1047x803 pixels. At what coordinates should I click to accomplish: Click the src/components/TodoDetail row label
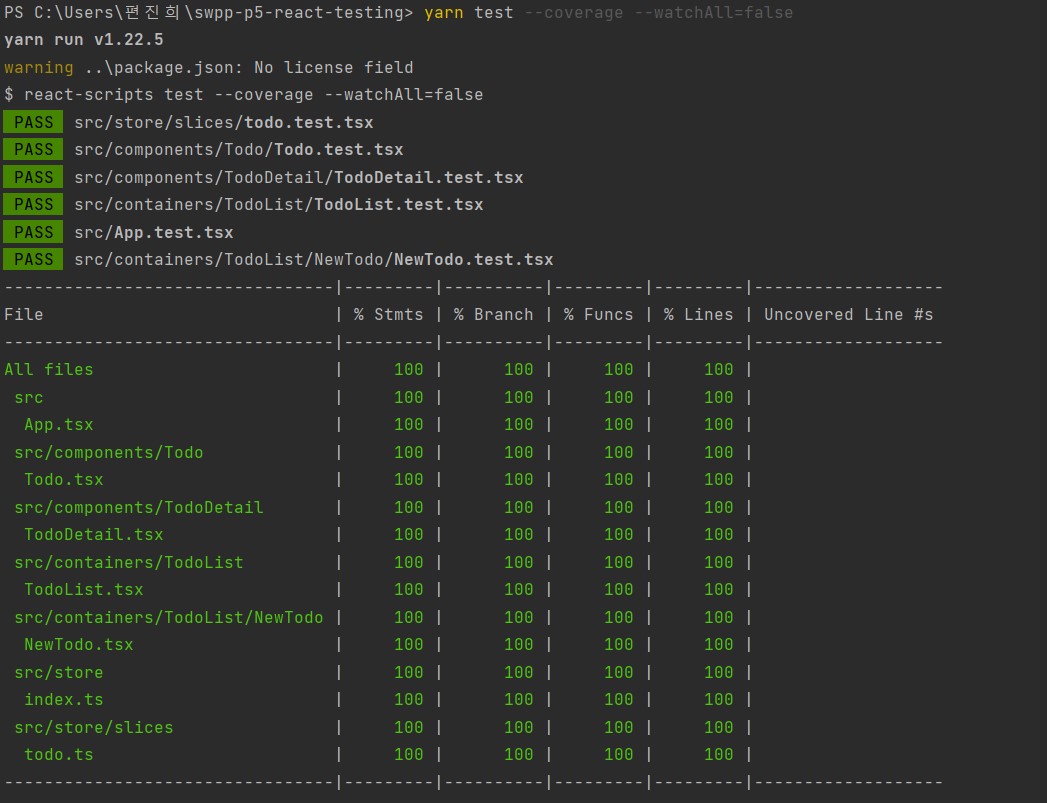point(139,508)
